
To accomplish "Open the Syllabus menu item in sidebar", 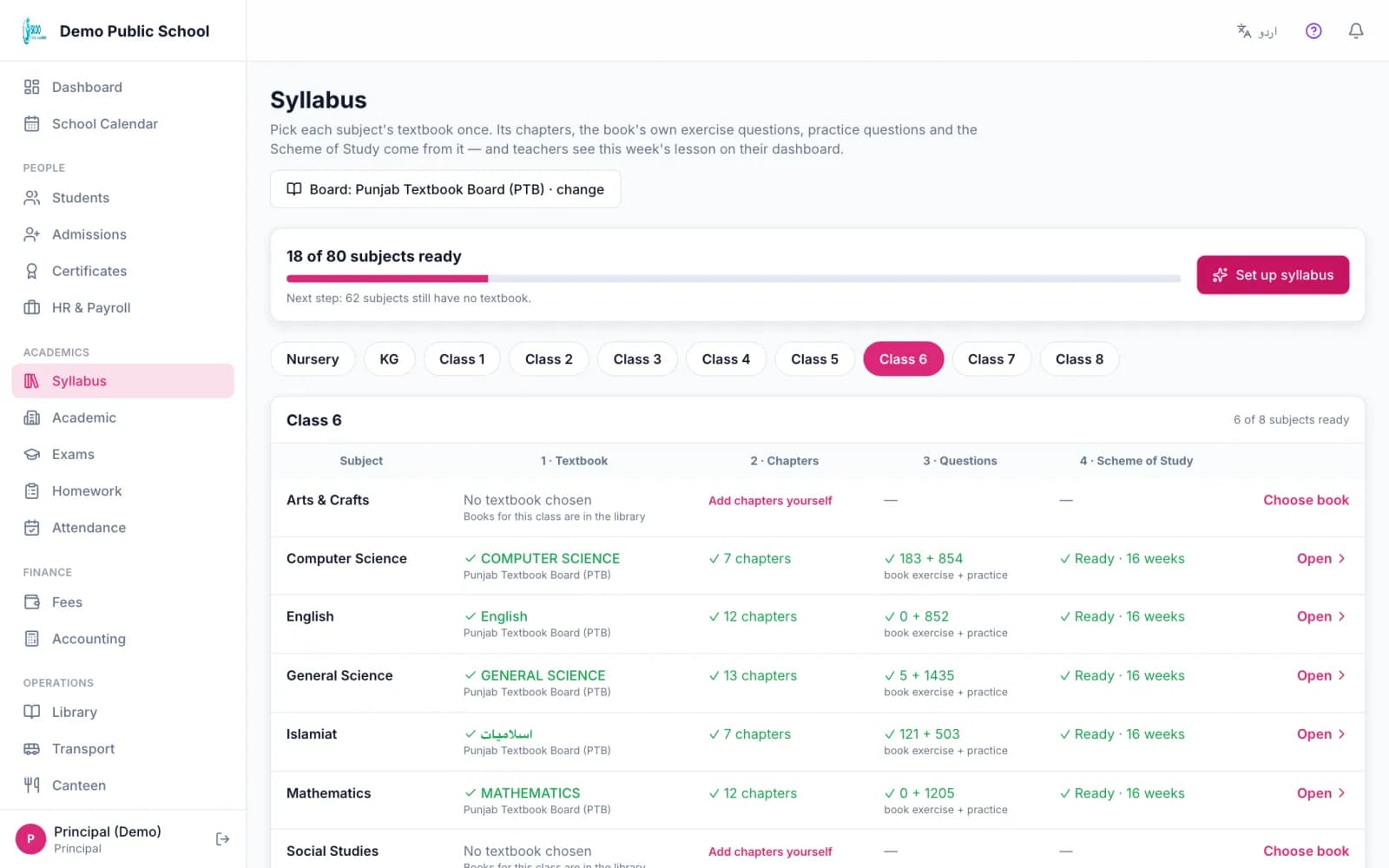I will coord(123,381).
